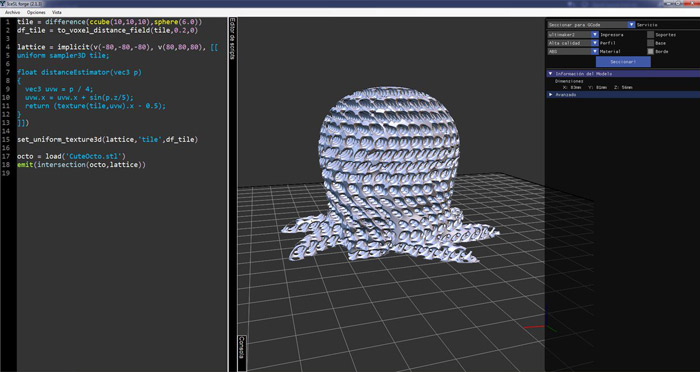The height and width of the screenshot is (372, 700).
Task: Enable the Base checkbox
Action: coord(650,43)
